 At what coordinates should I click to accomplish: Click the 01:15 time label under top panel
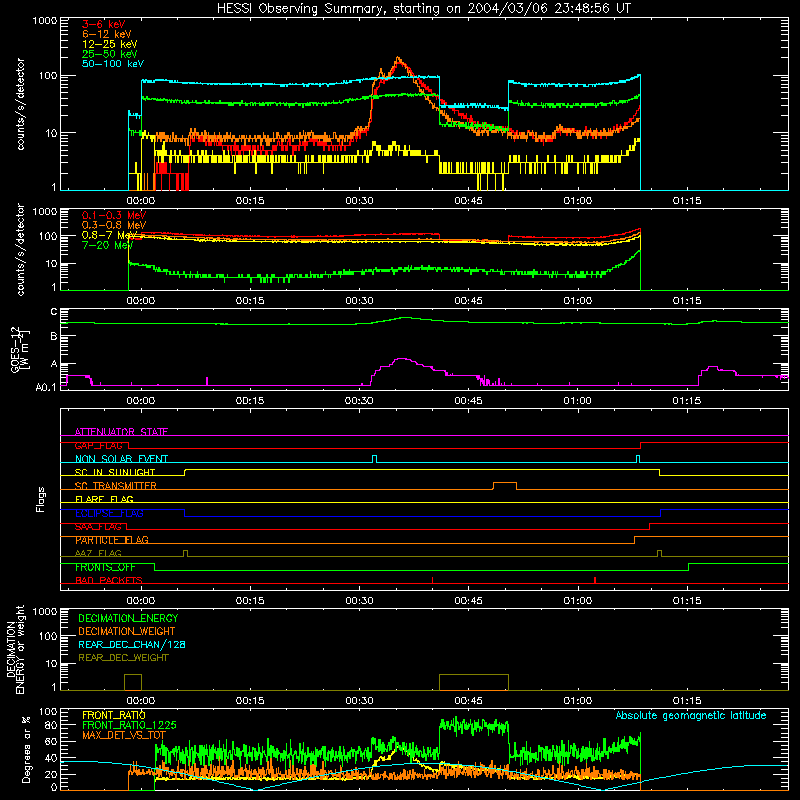[x=687, y=201]
